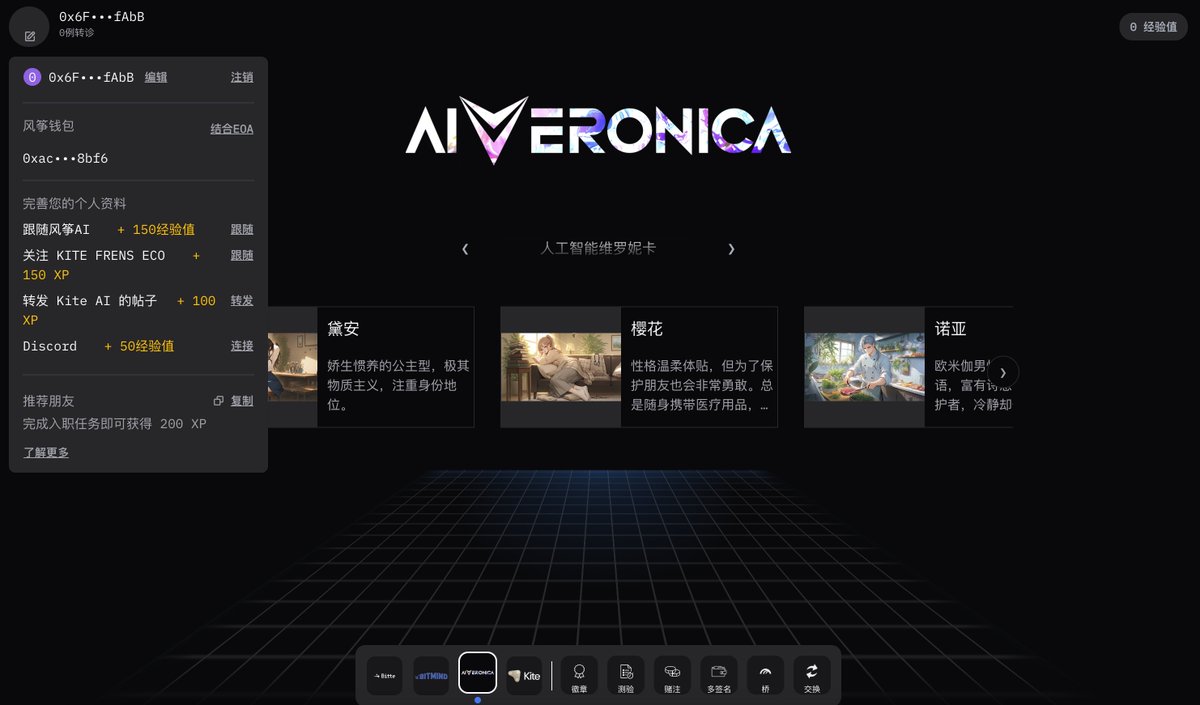
Task: Open the 交换 swap icon
Action: click(x=812, y=675)
